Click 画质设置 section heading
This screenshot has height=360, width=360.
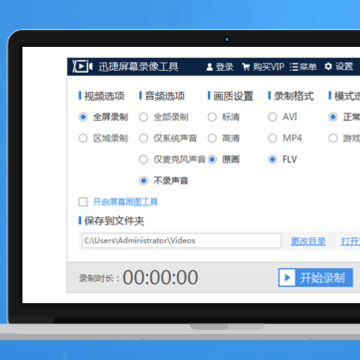point(233,96)
